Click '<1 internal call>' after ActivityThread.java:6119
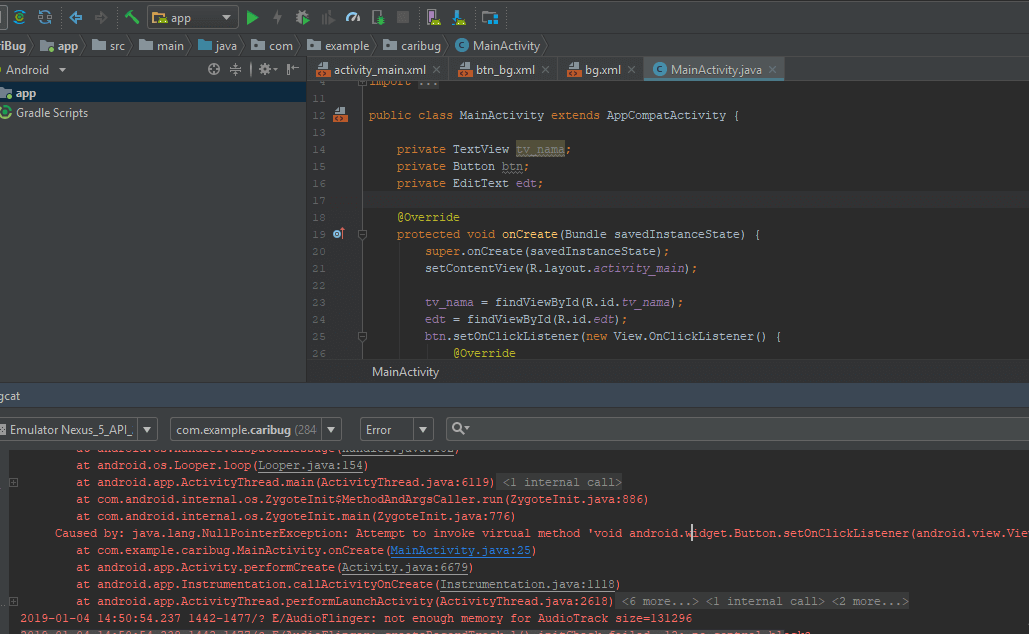The height and width of the screenshot is (634, 1029). pyautogui.click(x=561, y=482)
